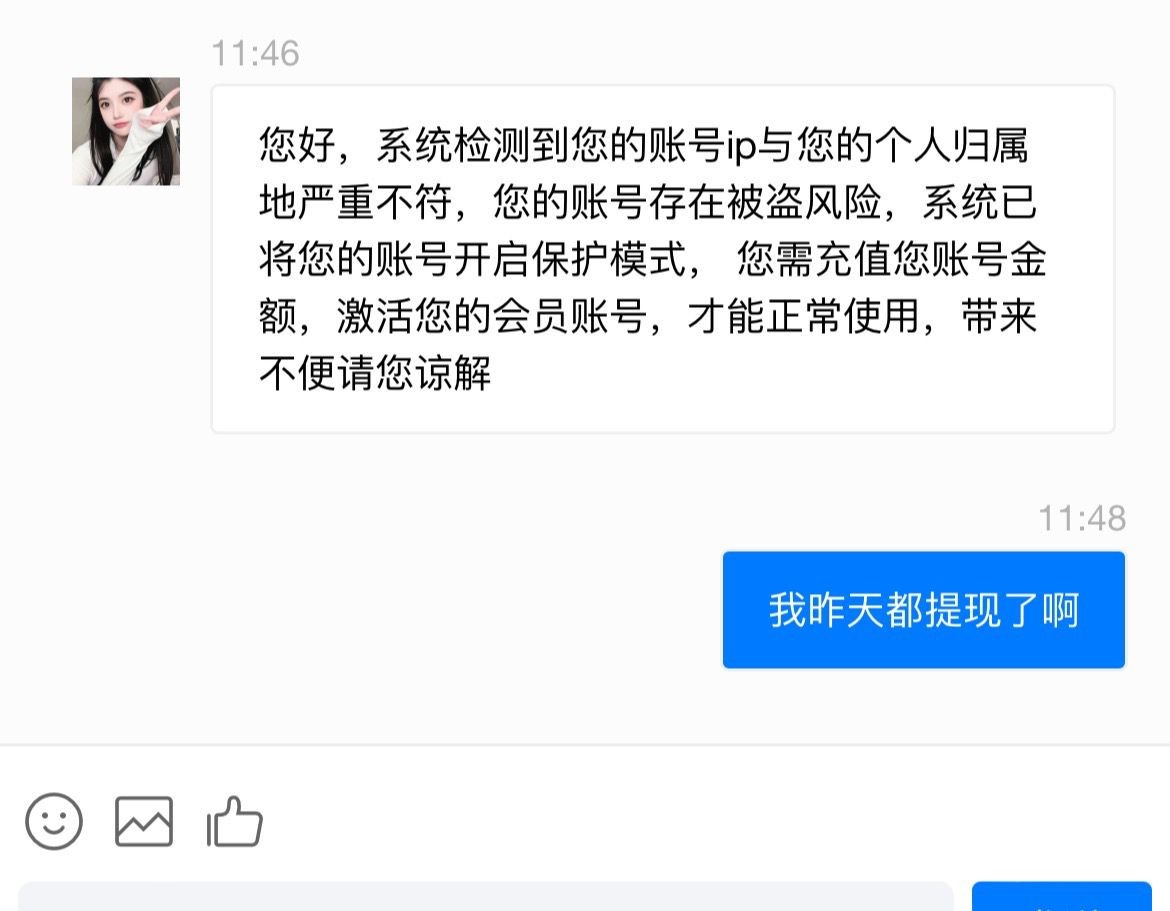The height and width of the screenshot is (911, 1170).
Task: Click the 11:46 message timestamp
Action: [x=255, y=54]
